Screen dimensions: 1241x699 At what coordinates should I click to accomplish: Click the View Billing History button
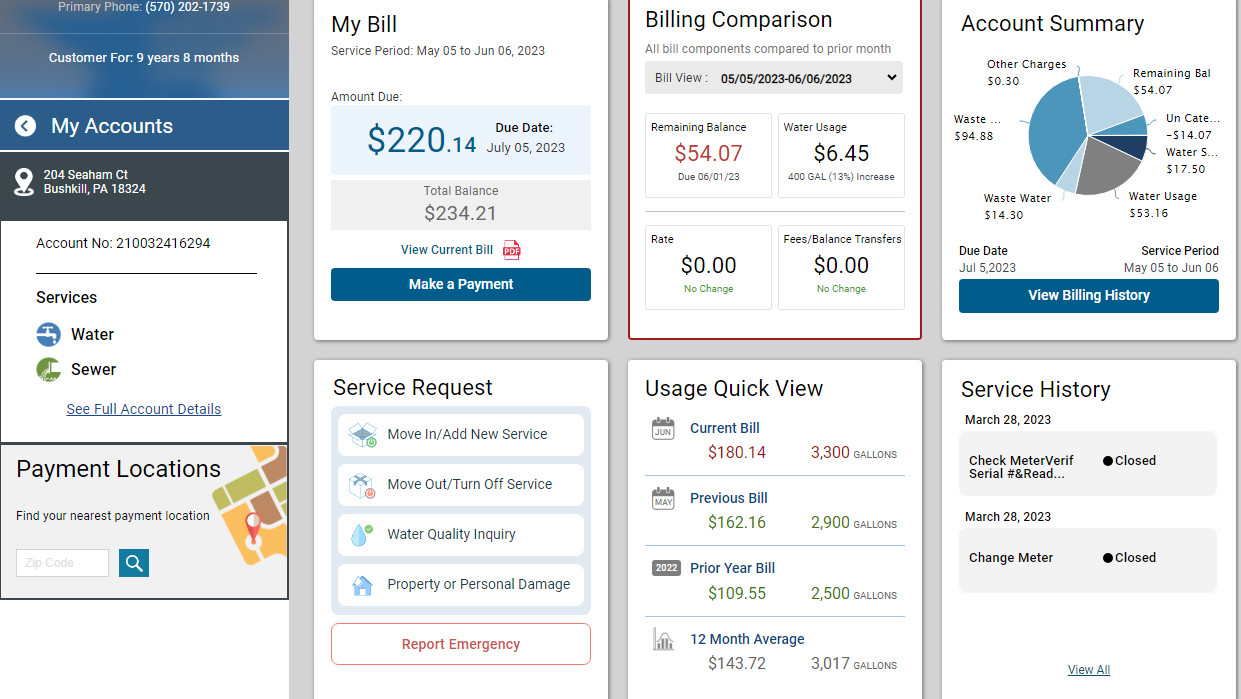point(1089,295)
